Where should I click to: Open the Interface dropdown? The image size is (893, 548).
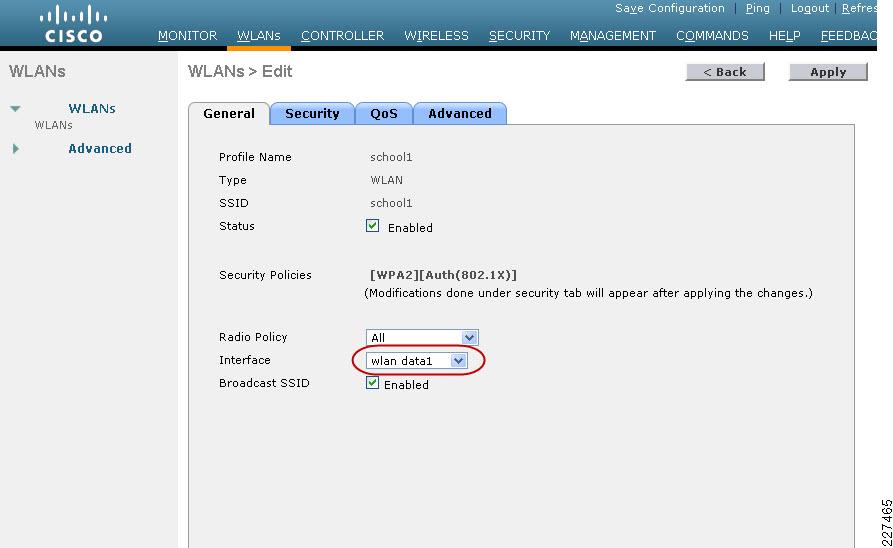[x=417, y=361]
